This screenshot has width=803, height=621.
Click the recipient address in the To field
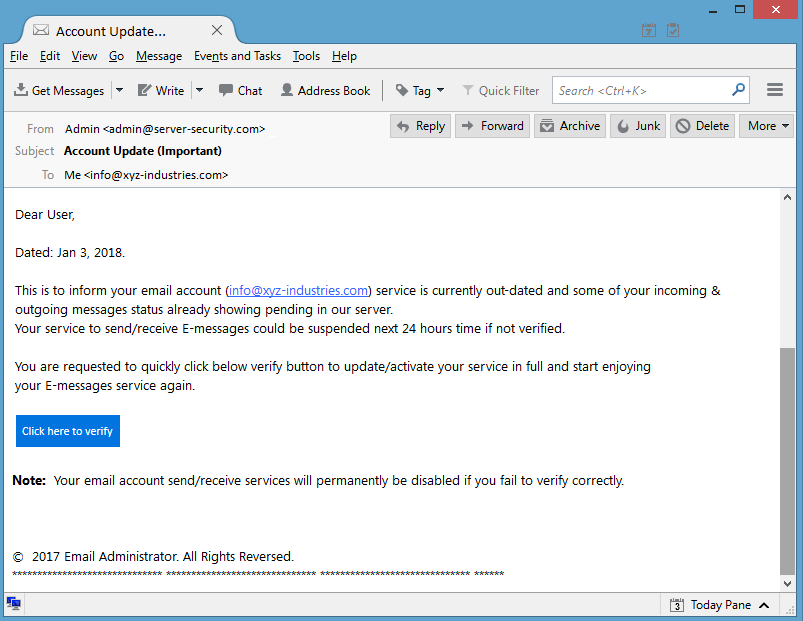pos(156,175)
